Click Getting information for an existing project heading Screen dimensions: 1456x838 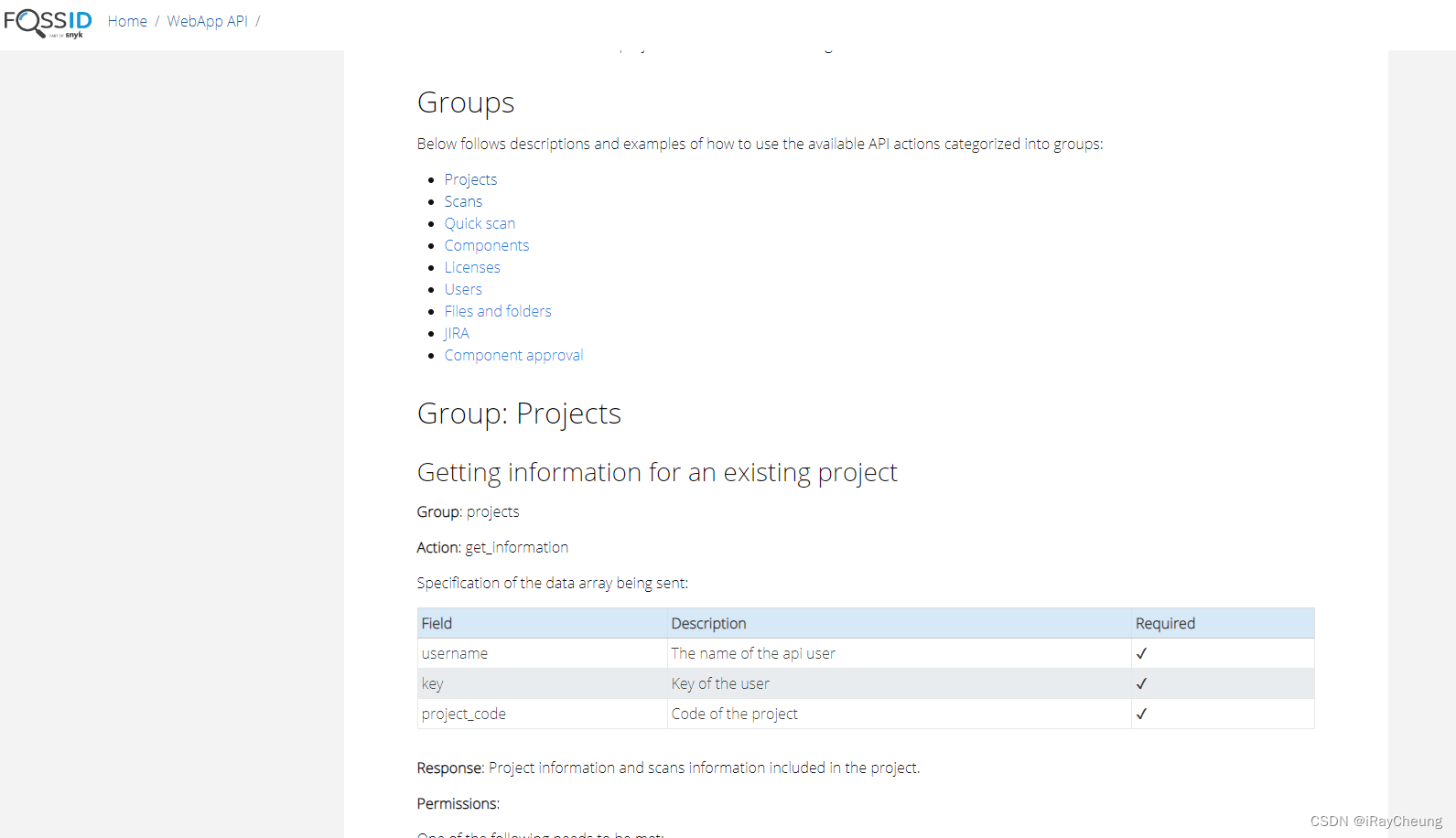657,472
